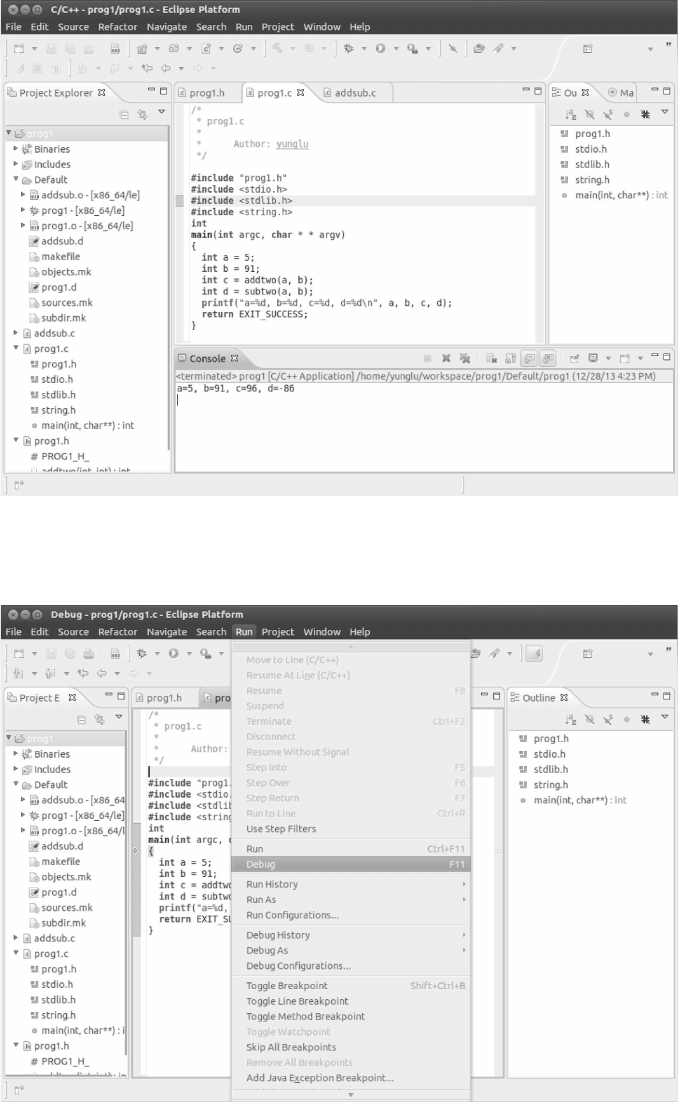Collapse the Default folder in top Project Explorer
The width and height of the screenshot is (678, 1102).
[x=15, y=179]
